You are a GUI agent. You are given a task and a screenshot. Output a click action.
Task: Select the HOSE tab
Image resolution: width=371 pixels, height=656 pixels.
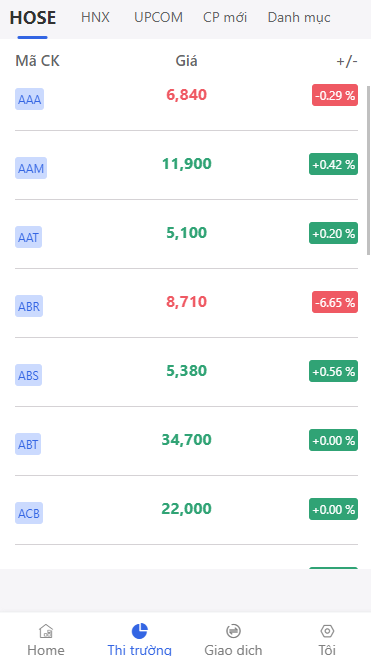(33, 18)
